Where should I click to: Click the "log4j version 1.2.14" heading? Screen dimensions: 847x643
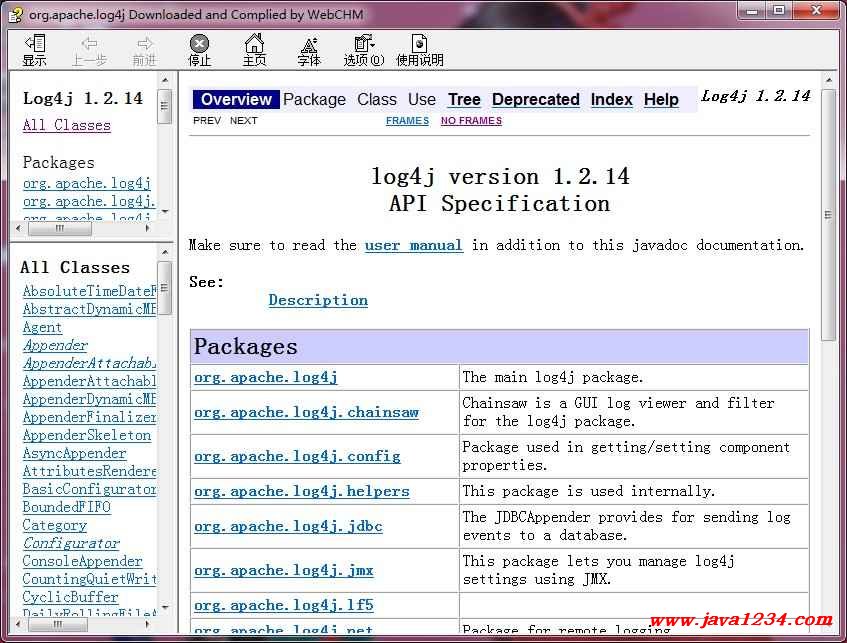pos(500,177)
